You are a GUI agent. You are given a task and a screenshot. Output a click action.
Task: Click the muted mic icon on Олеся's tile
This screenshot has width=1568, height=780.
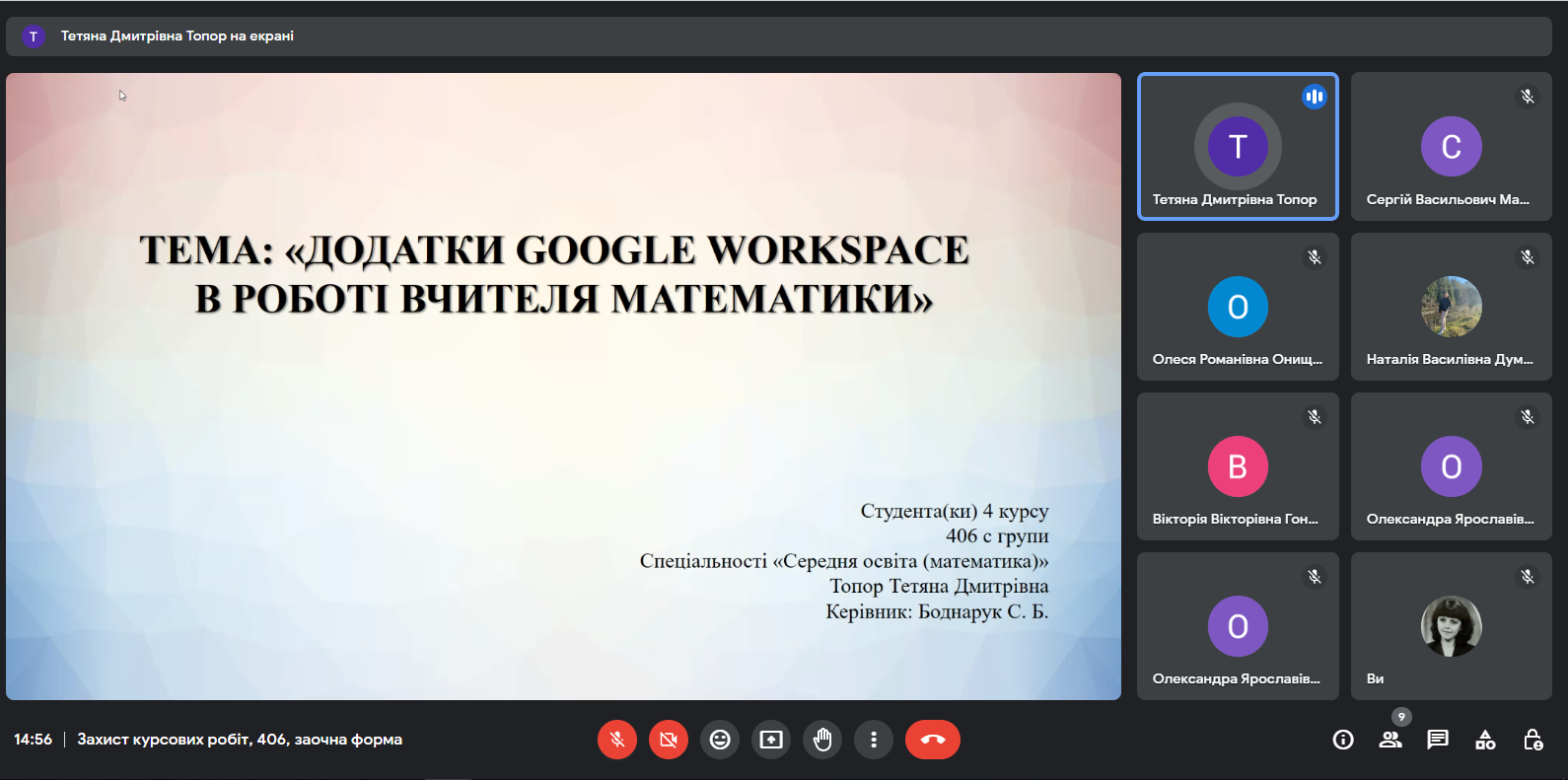point(1315,257)
